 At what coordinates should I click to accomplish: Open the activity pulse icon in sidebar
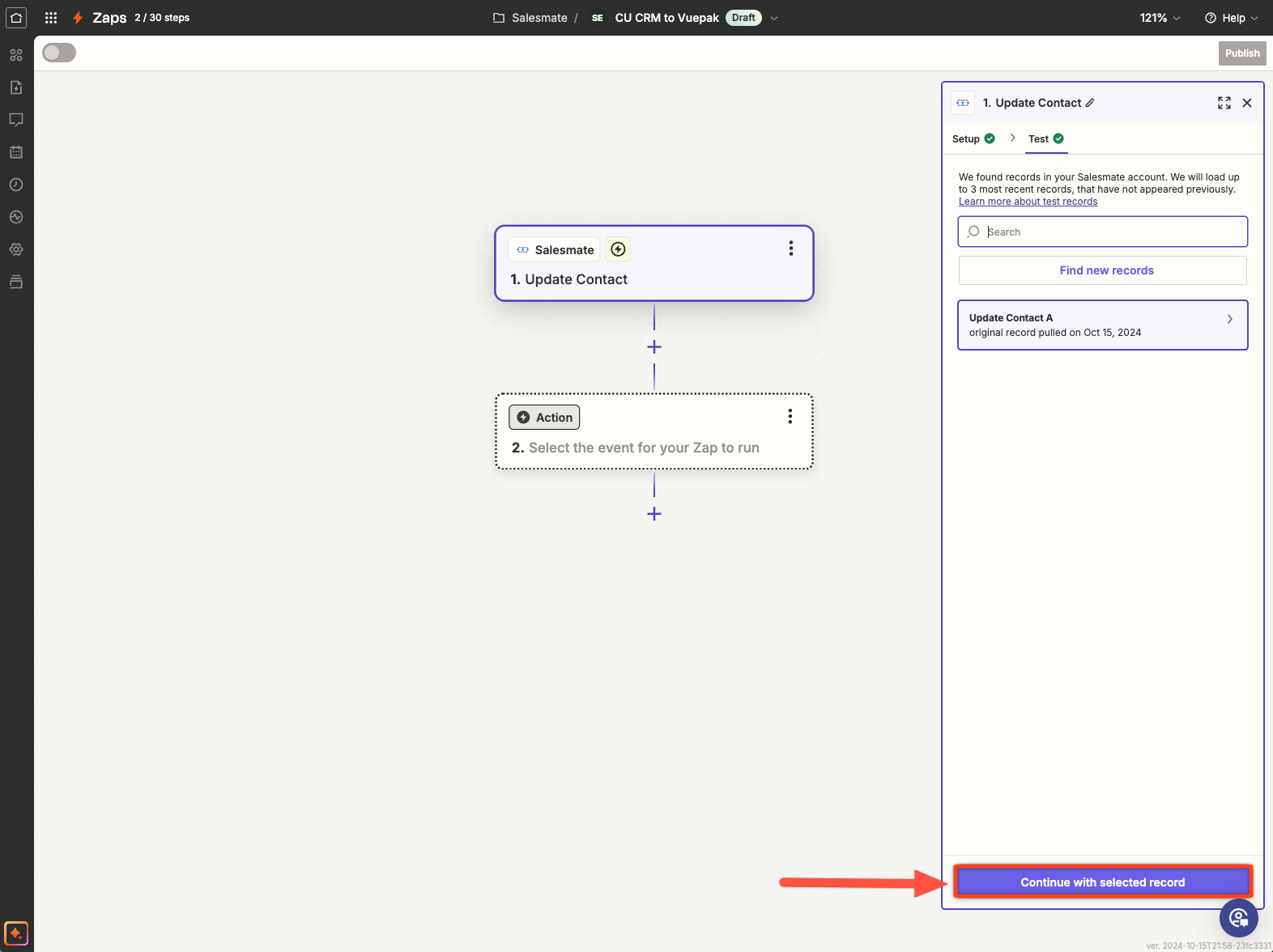click(16, 217)
